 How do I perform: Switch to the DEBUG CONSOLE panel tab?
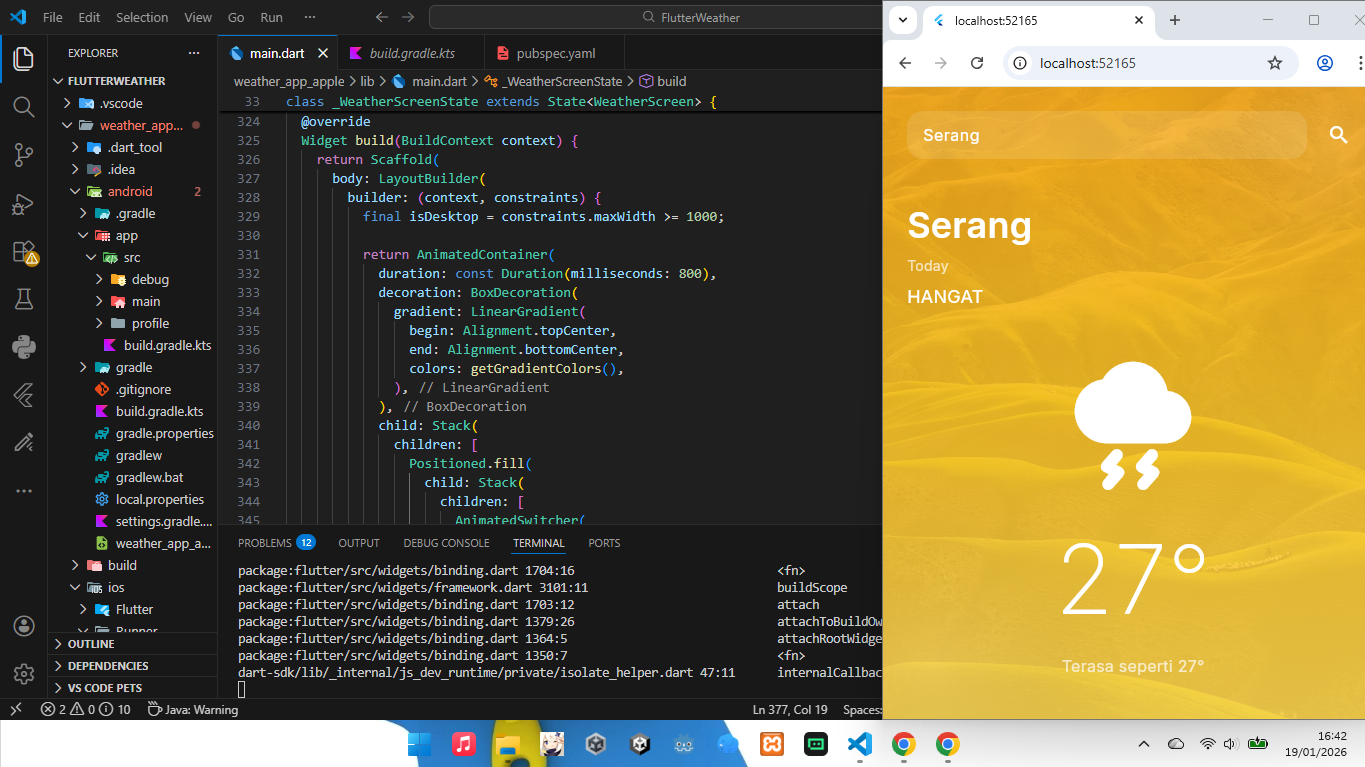tap(446, 542)
